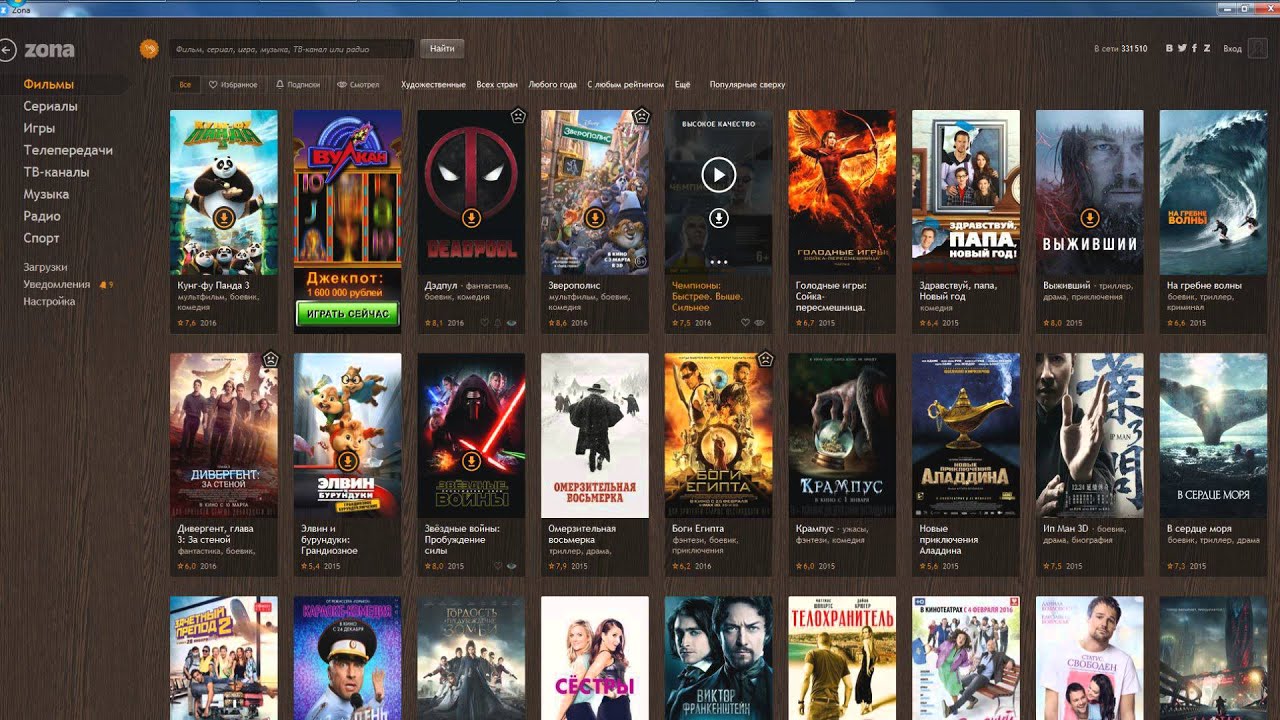Click the zona logo
The height and width of the screenshot is (720, 1280).
49,49
